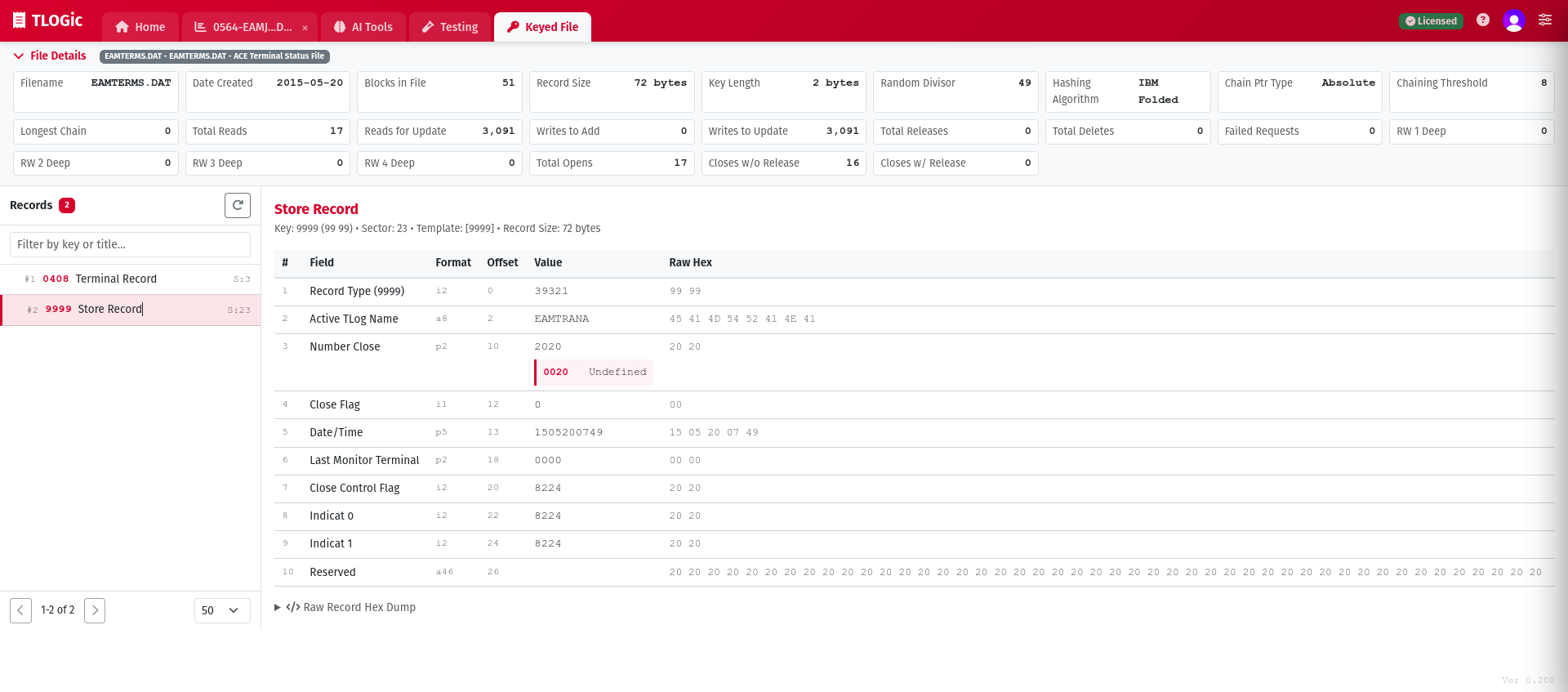This screenshot has height=692, width=1568.
Task: Focus the Filter by key or title field
Action: (x=130, y=244)
